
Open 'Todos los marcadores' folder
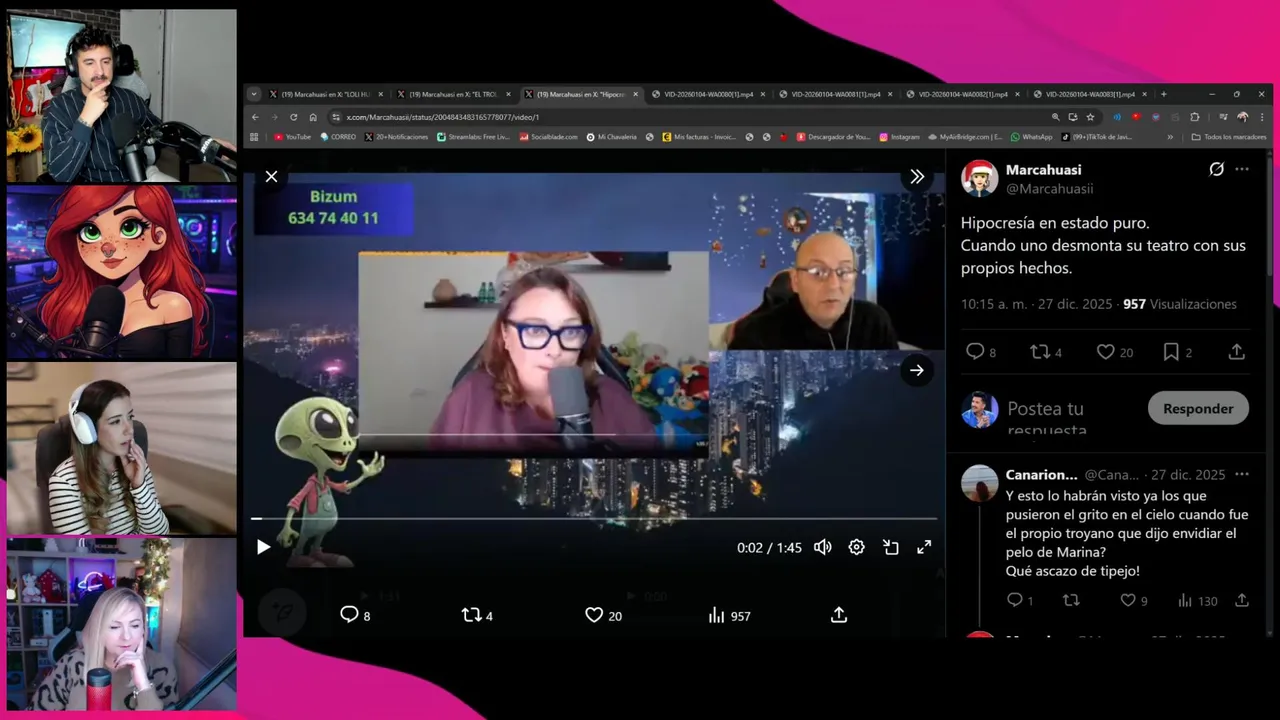tap(1229, 137)
